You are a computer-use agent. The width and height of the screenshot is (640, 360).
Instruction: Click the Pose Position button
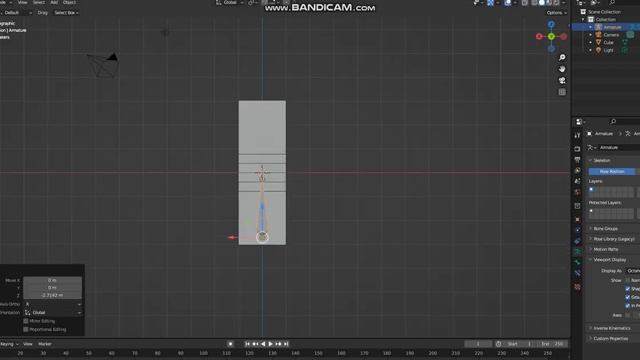tap(612, 171)
